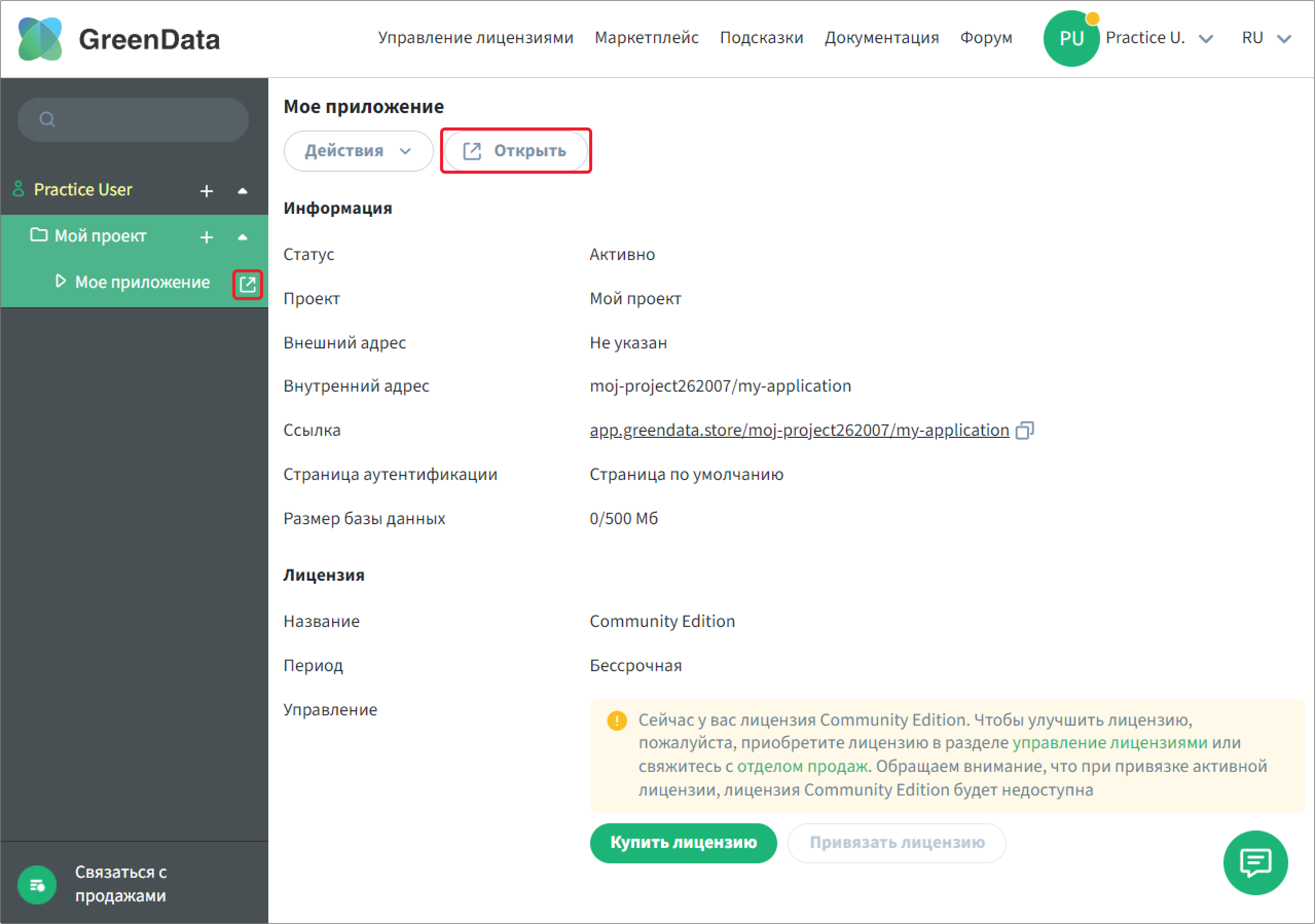The height and width of the screenshot is (924, 1315).
Task: Click play triangle icon beside Мое приложение
Action: click(60, 281)
